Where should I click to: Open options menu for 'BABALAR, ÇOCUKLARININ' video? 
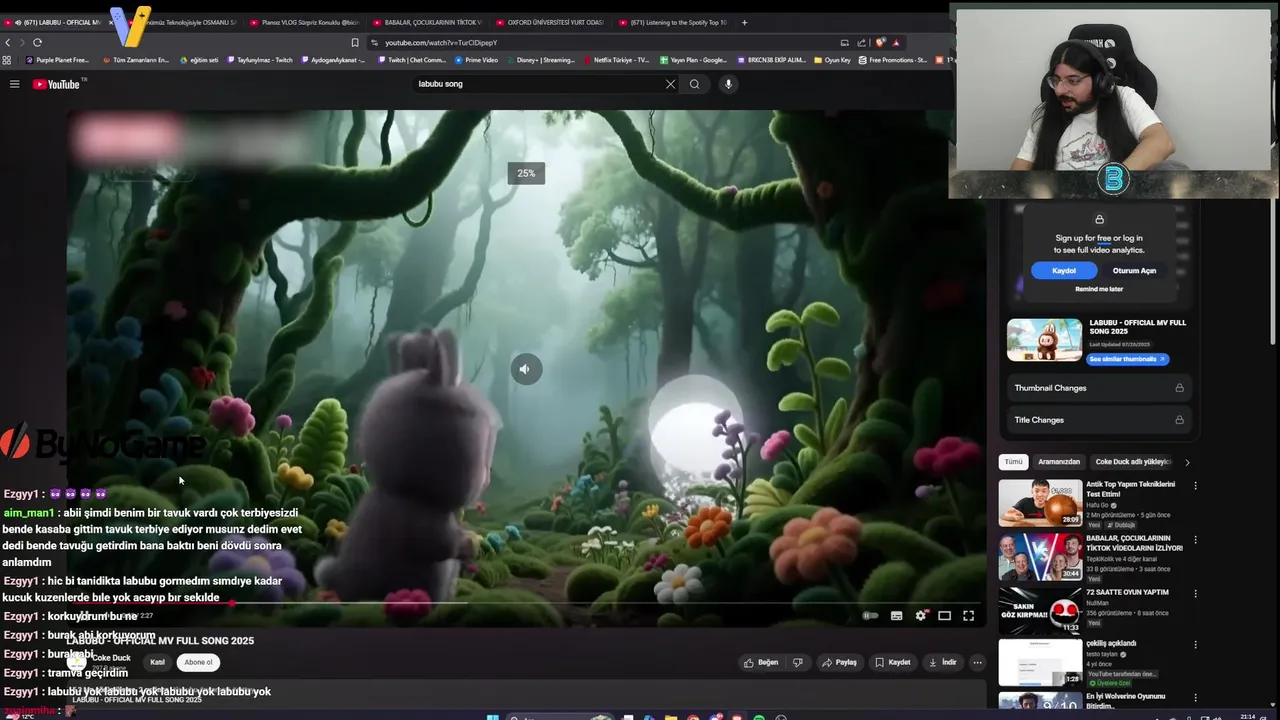(x=1195, y=540)
